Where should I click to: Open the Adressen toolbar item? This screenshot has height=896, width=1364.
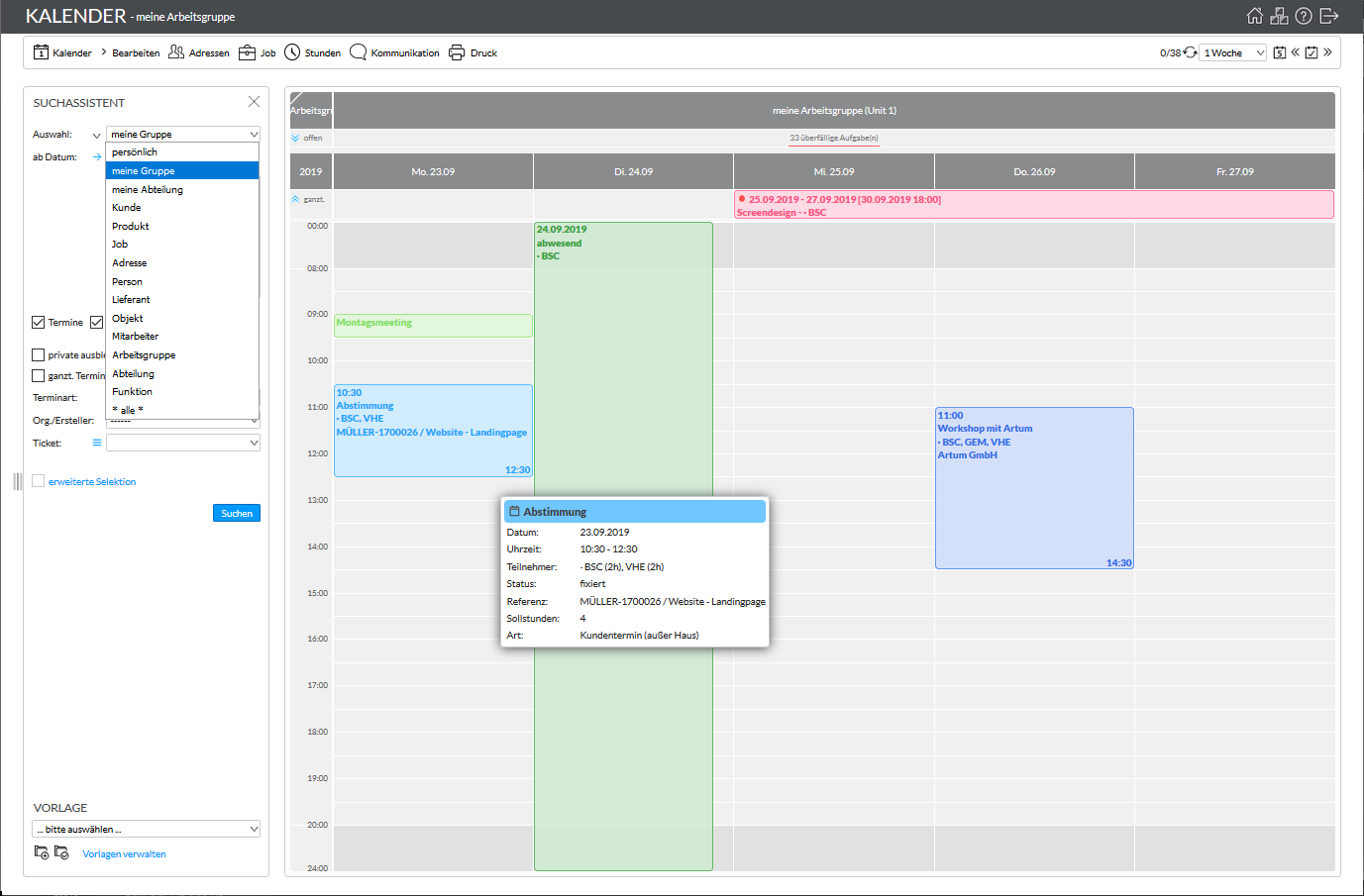(198, 52)
